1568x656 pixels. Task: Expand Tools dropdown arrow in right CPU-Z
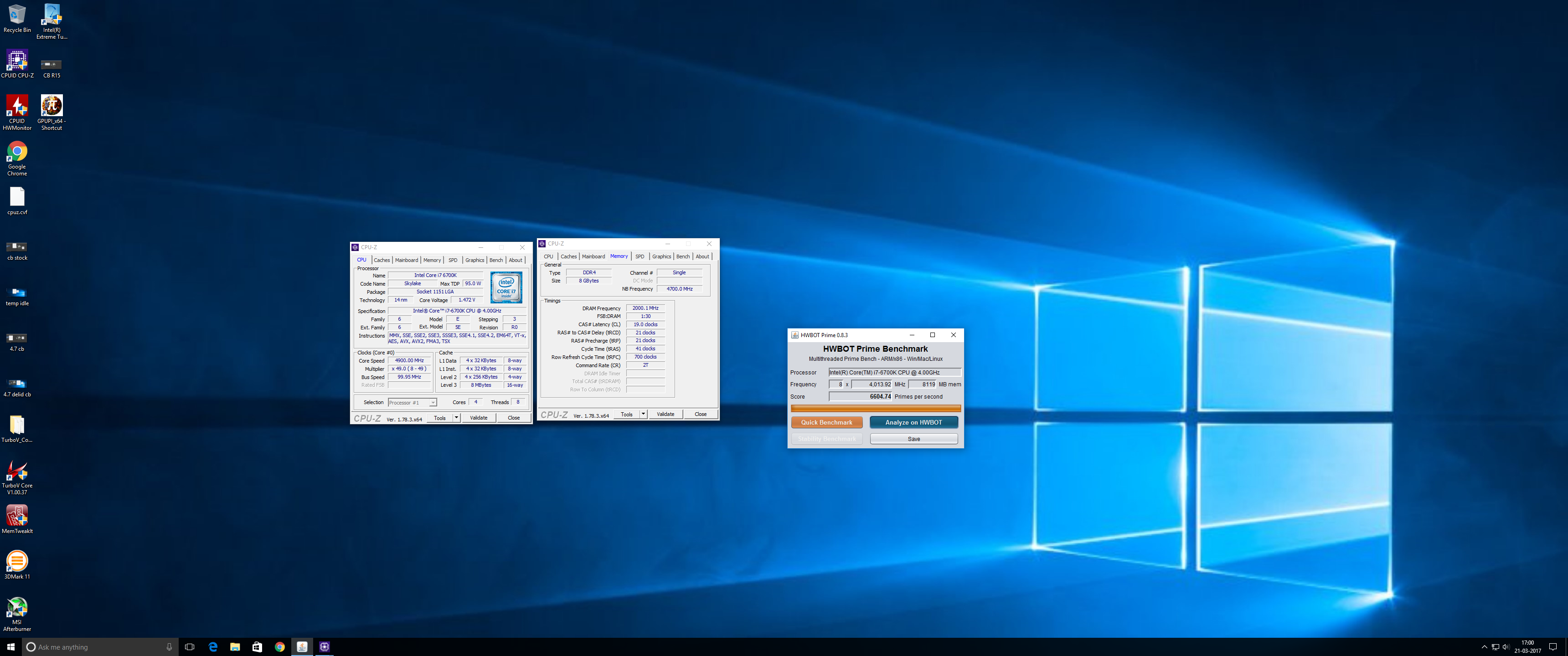[644, 415]
